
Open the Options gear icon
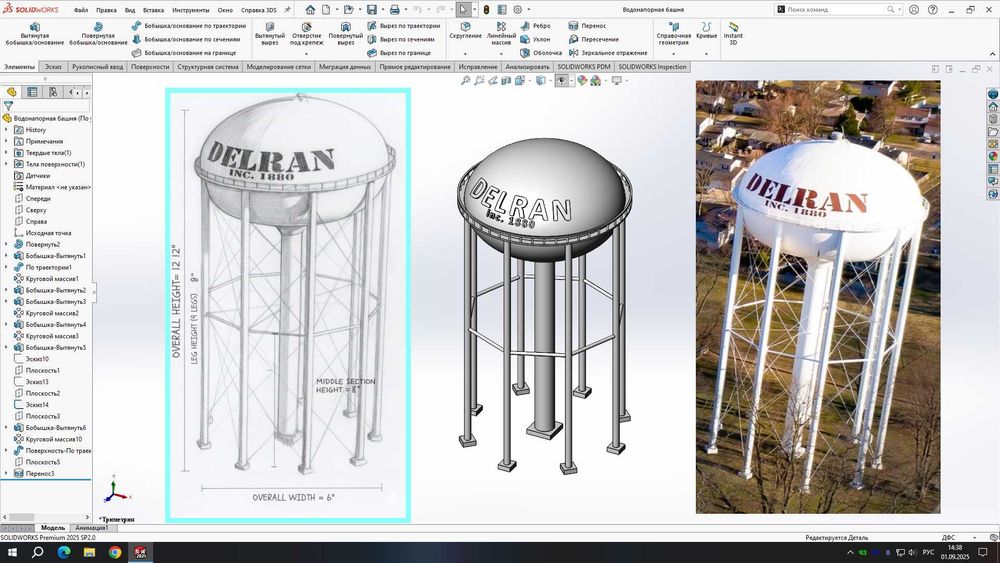[518, 10]
